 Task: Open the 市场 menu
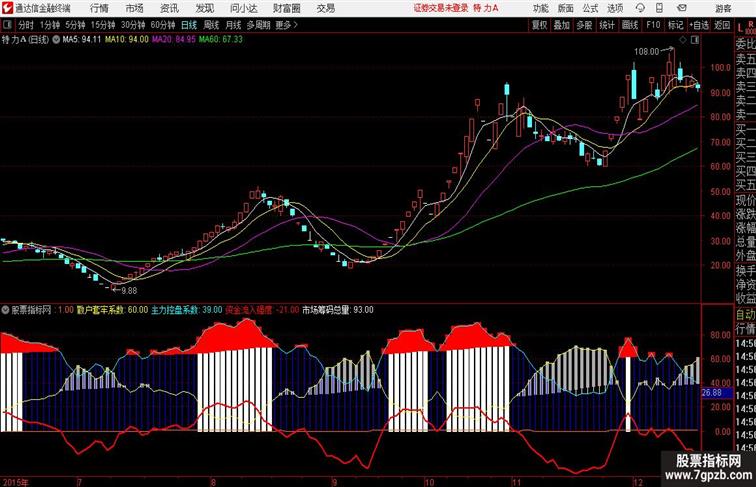click(x=135, y=8)
